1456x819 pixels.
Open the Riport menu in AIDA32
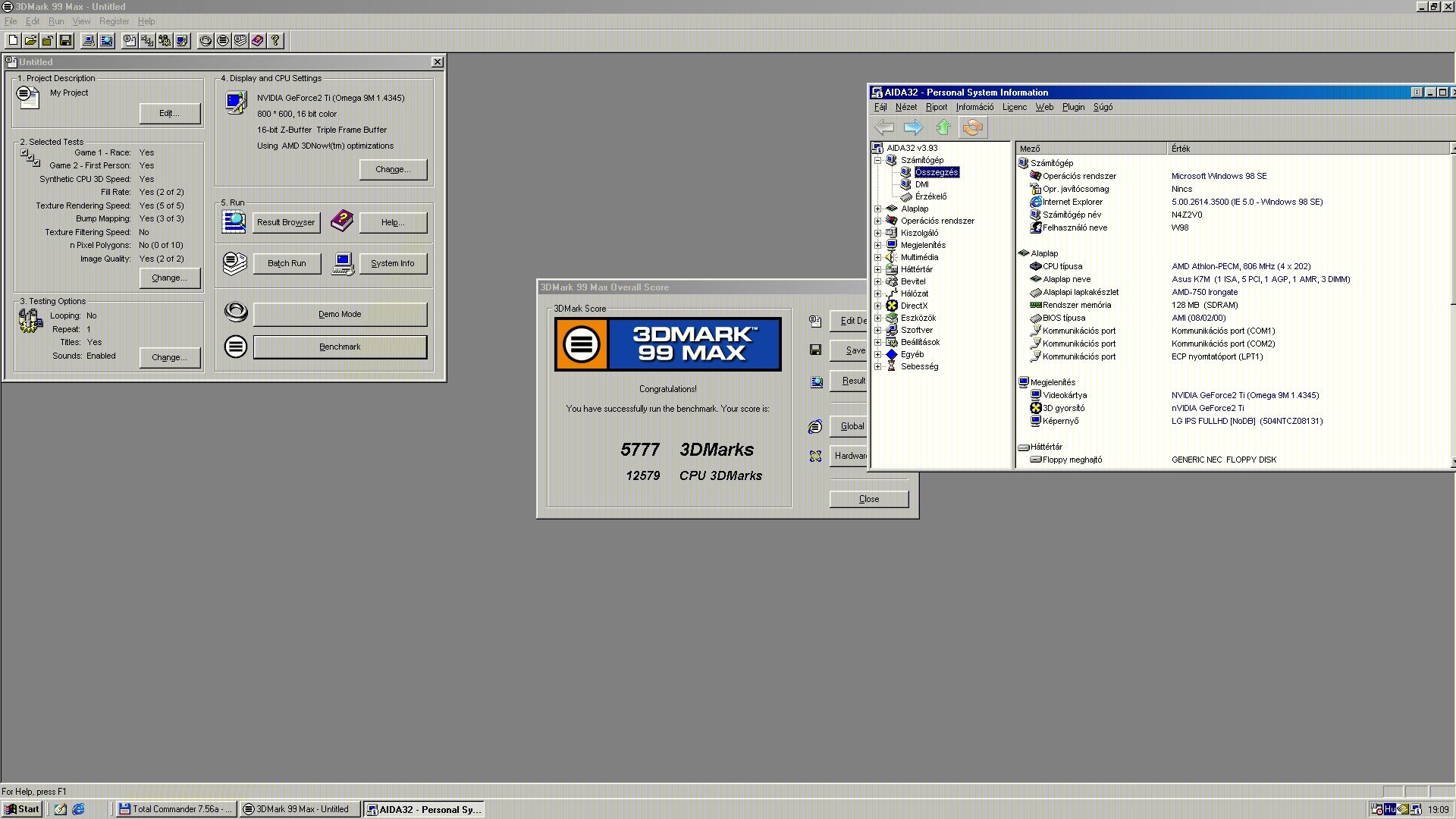936,107
